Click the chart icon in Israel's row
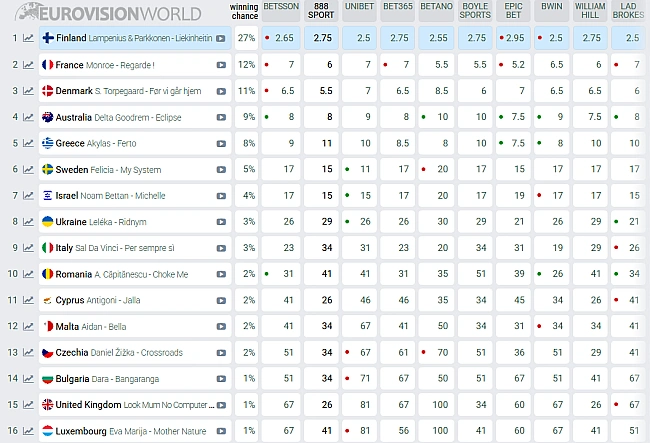This screenshot has width=650, height=443. pyautogui.click(x=28, y=196)
